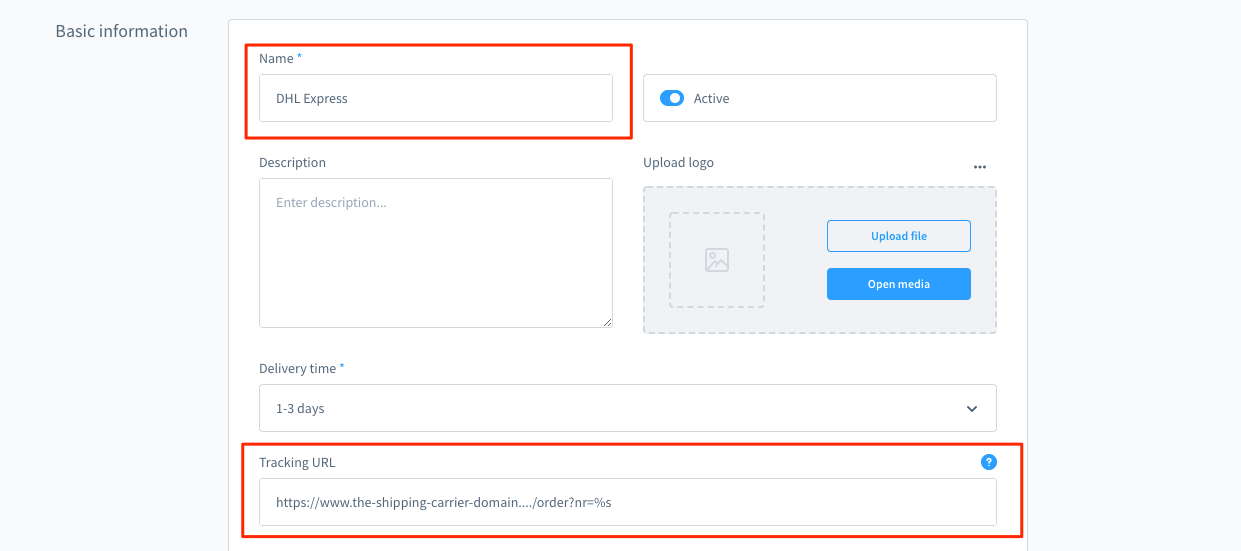The width and height of the screenshot is (1241, 551).
Task: Click the Tracking URL help question mark icon
Action: pyautogui.click(x=989, y=462)
